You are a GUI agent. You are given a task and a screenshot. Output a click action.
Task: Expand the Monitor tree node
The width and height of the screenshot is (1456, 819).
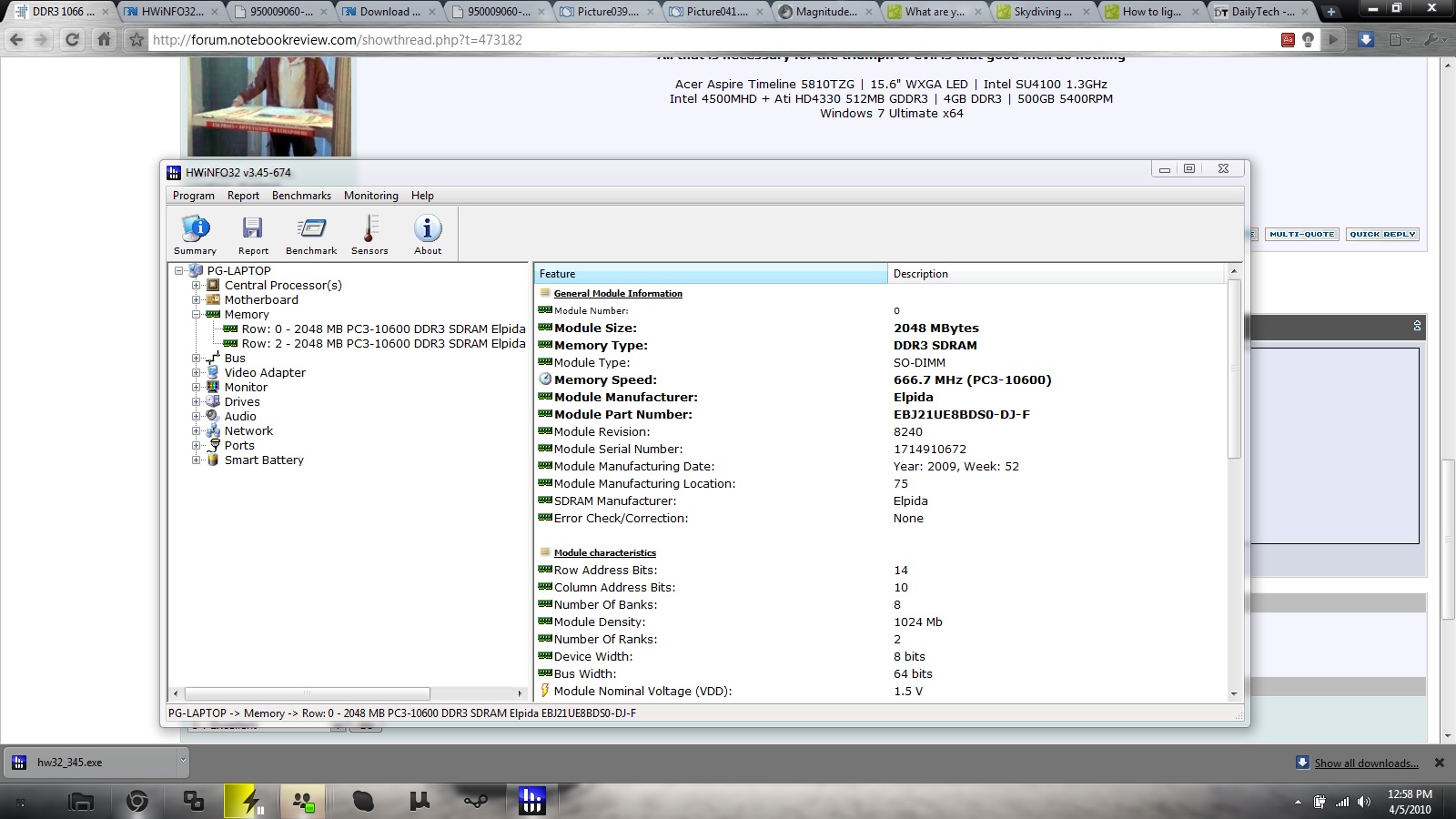[x=196, y=387]
